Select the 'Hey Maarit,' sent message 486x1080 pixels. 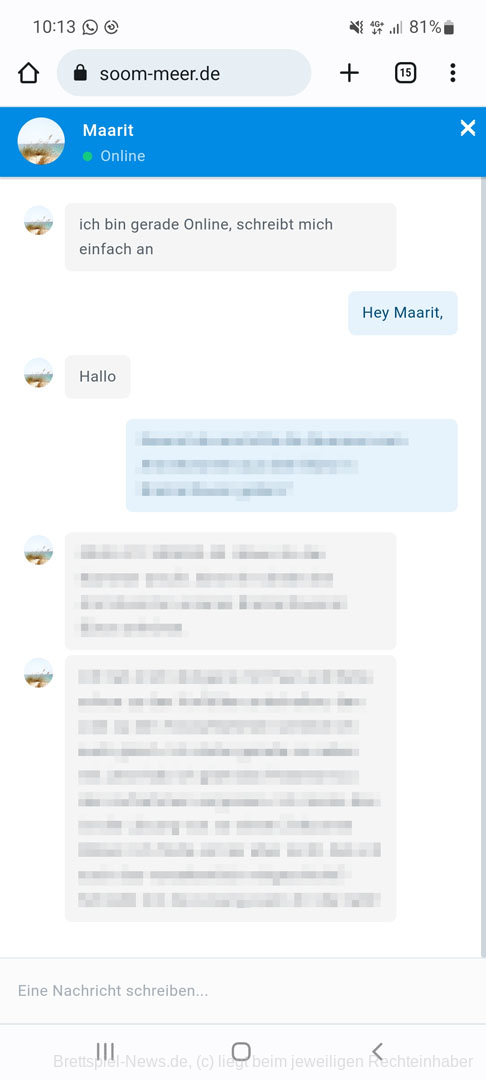tap(403, 313)
